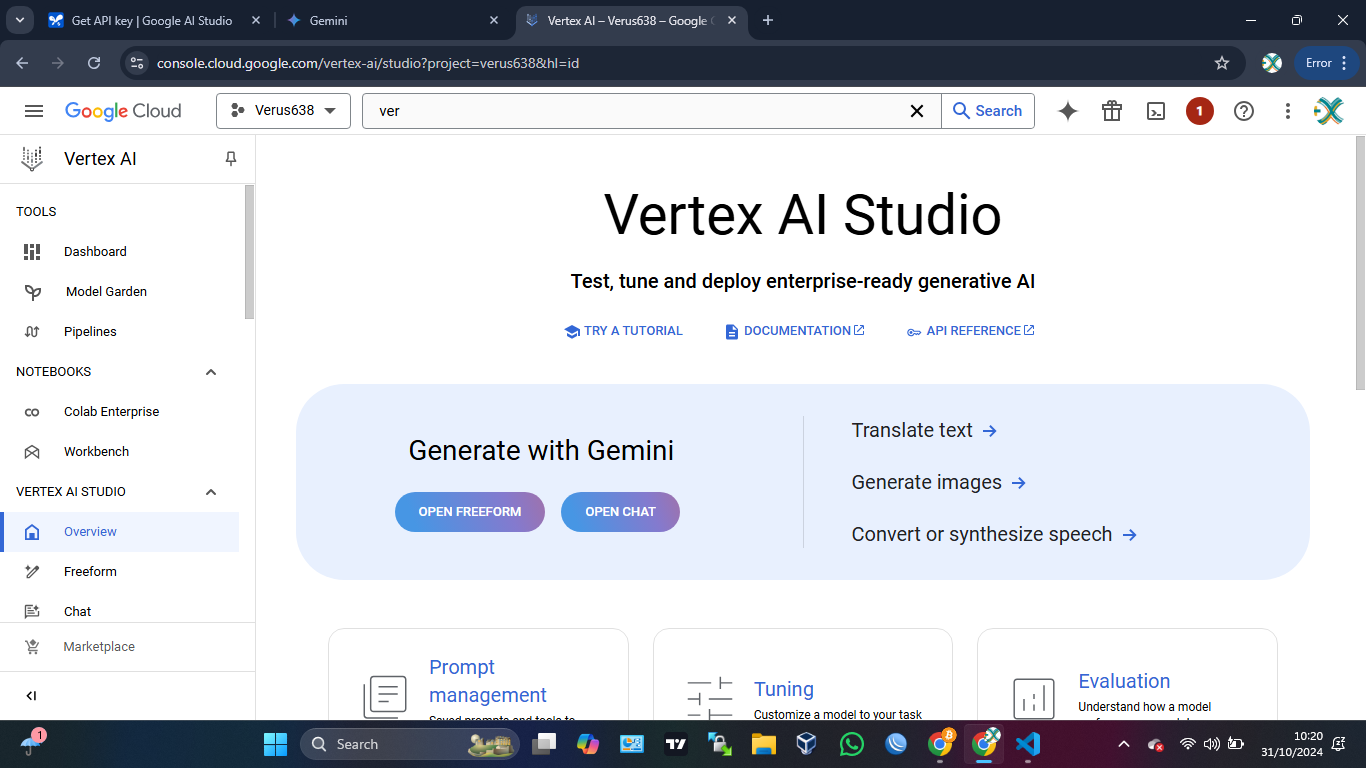Open the API Reference link
Viewport: 1366px width, 768px height.
pos(971,331)
